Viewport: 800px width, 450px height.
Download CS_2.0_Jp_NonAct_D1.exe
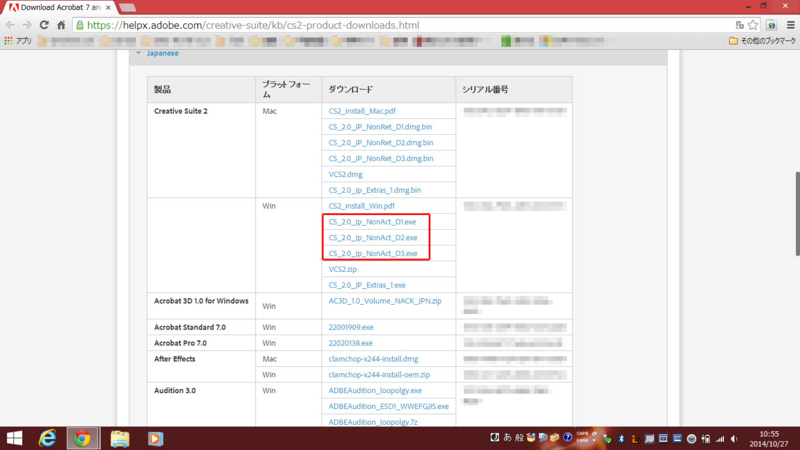click(372, 221)
